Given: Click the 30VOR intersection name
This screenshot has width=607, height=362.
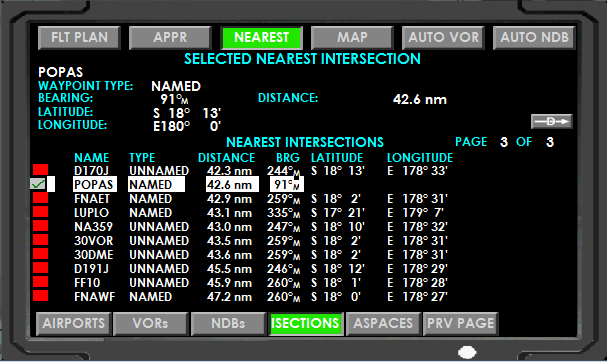Looking at the screenshot, I should pyautogui.click(x=94, y=241).
